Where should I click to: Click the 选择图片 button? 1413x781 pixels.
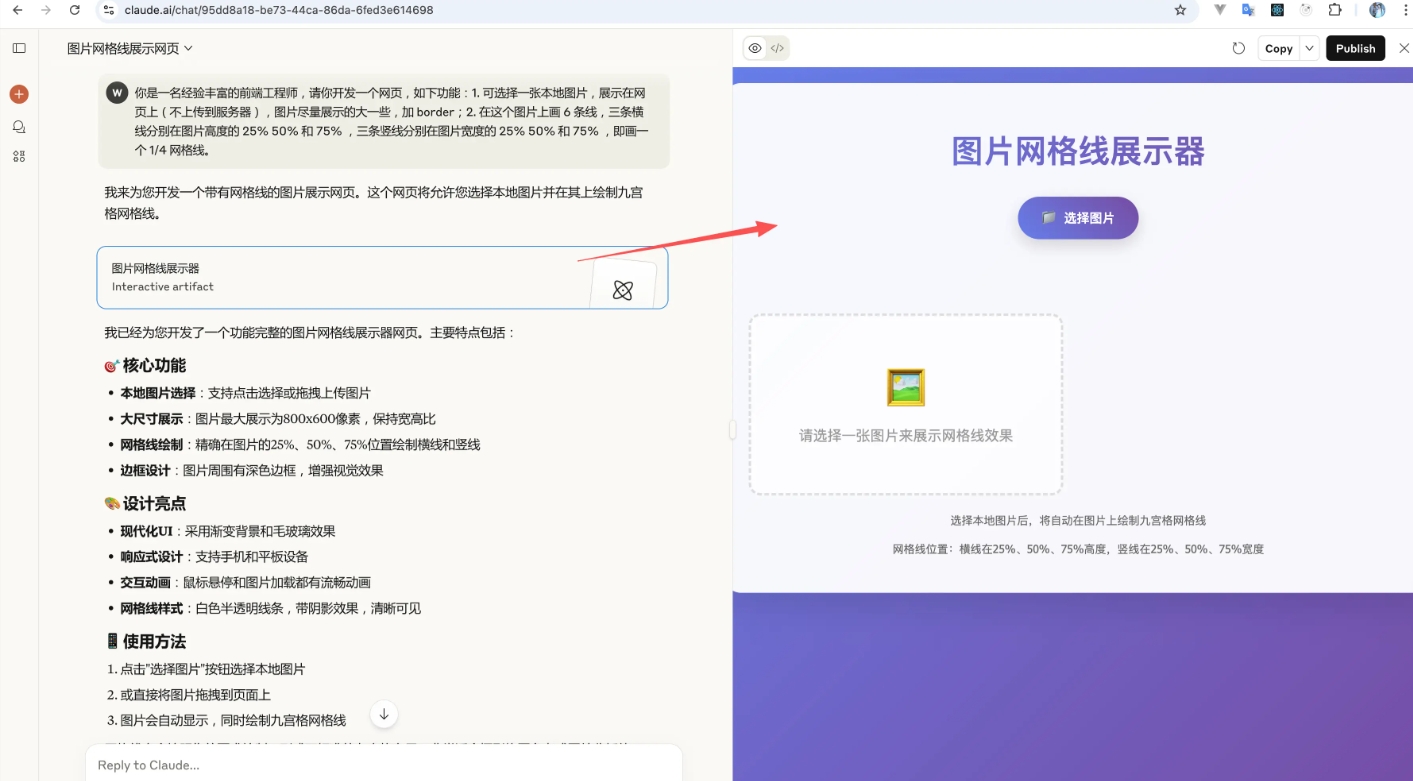click(x=1078, y=218)
